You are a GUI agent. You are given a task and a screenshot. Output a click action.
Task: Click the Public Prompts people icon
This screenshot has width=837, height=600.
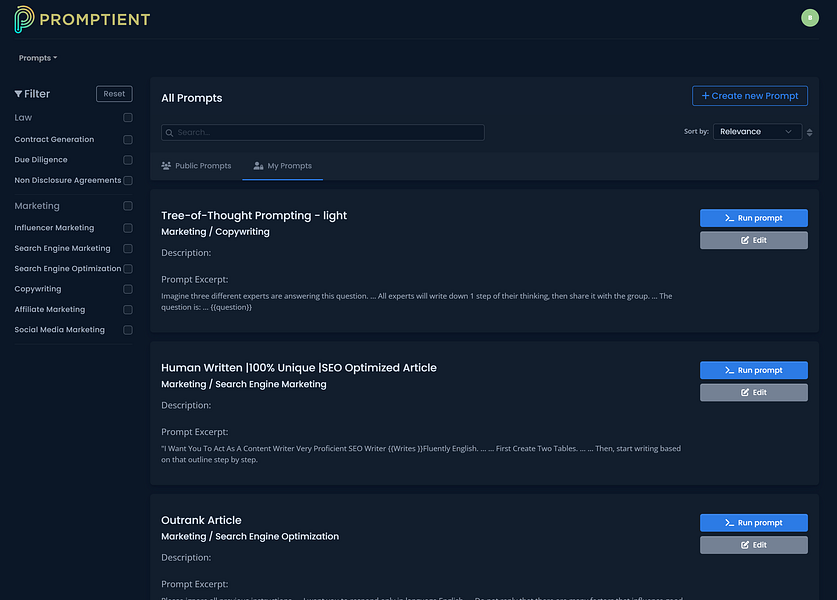166,166
